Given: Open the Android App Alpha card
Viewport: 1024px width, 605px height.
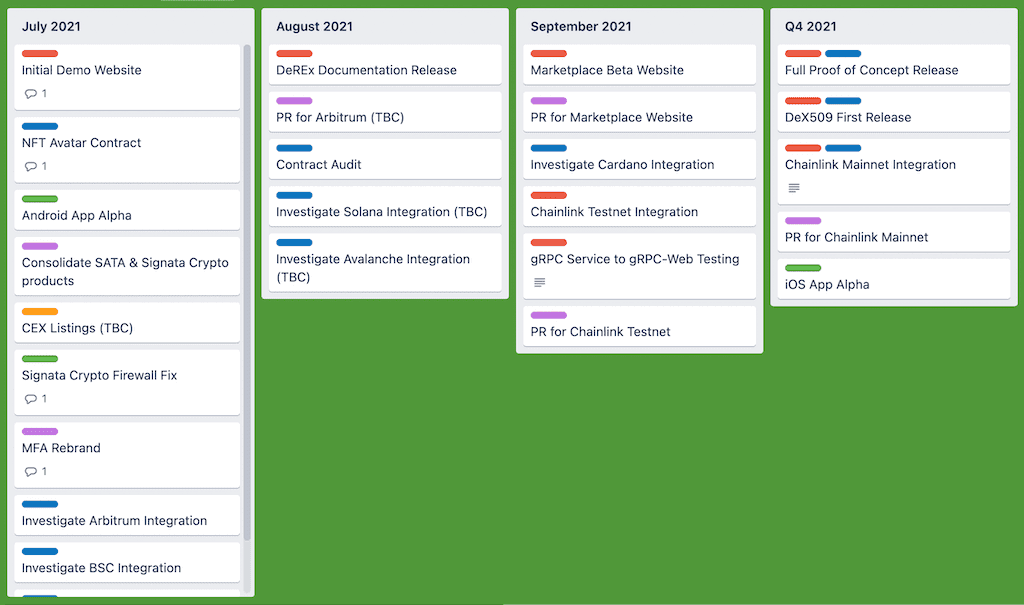Looking at the screenshot, I should click(127, 210).
